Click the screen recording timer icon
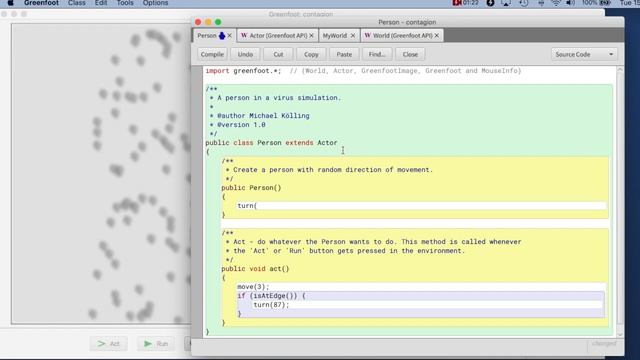Image resolution: width=640 pixels, height=360 pixels. coord(465,3)
